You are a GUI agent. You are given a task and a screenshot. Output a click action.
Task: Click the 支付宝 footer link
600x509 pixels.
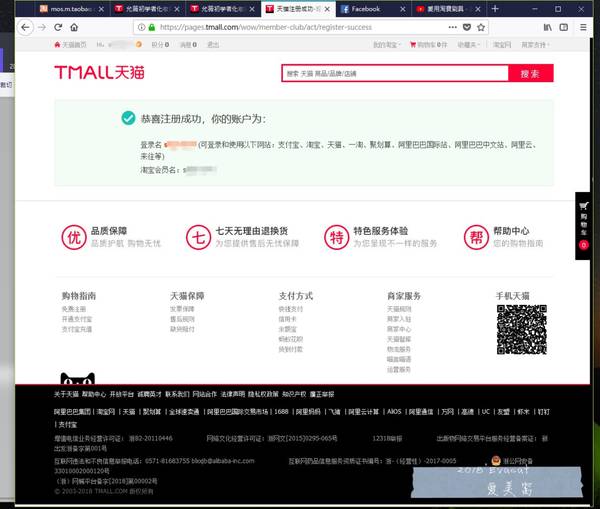pos(68,424)
